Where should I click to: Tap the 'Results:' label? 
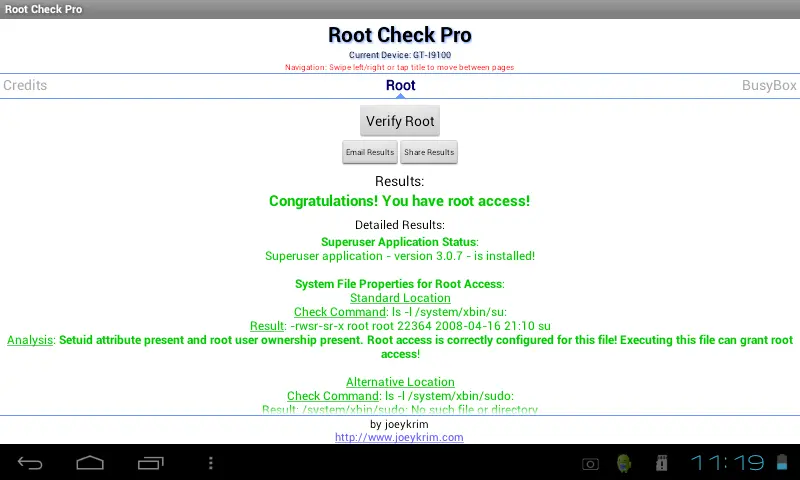pyautogui.click(x=399, y=181)
